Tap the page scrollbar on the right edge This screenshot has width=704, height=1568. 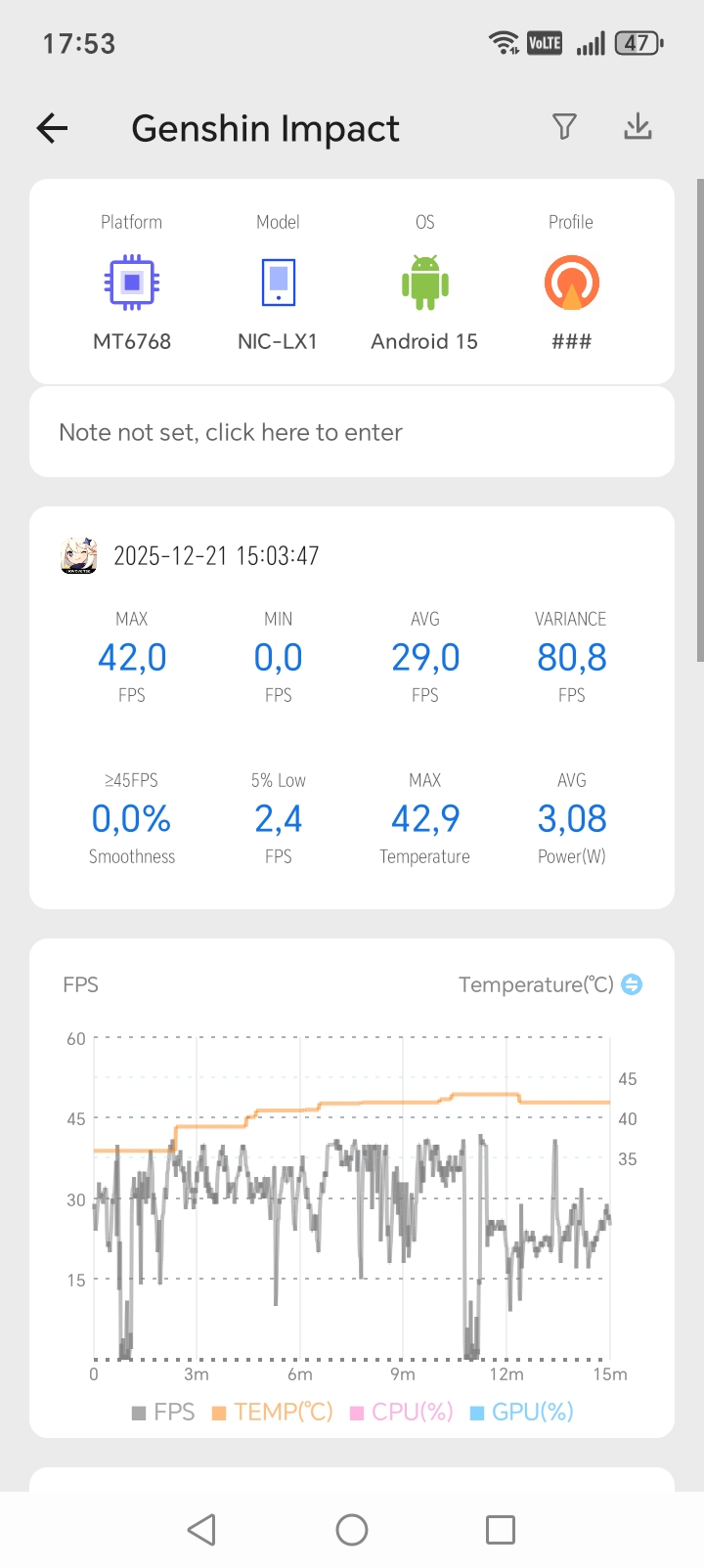pyautogui.click(x=699, y=420)
